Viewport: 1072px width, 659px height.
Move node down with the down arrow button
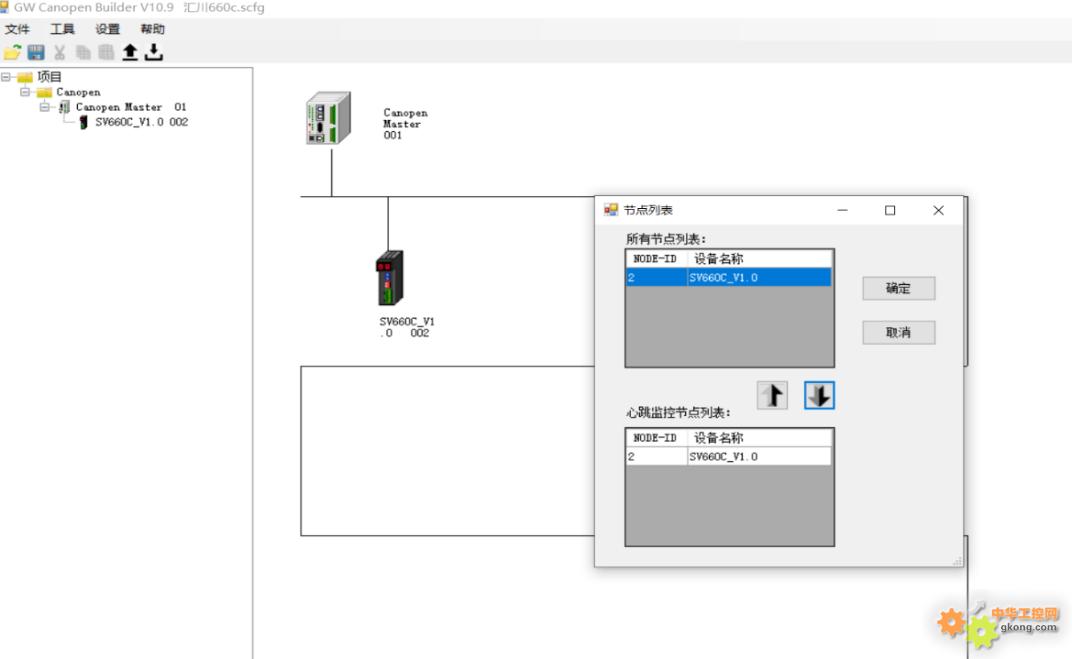[x=819, y=395]
